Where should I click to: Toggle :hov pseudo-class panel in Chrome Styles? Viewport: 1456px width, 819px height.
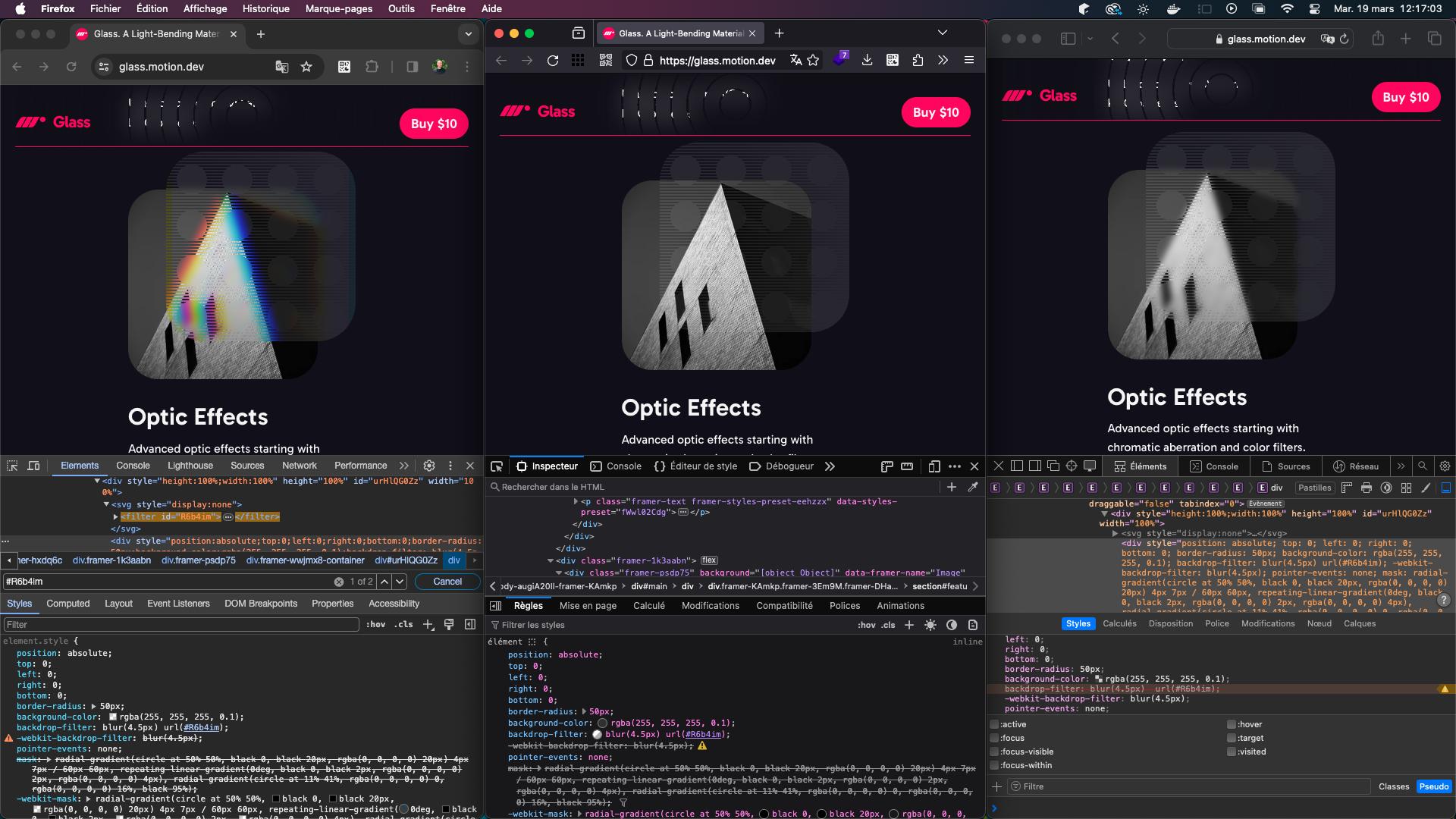pyautogui.click(x=376, y=624)
